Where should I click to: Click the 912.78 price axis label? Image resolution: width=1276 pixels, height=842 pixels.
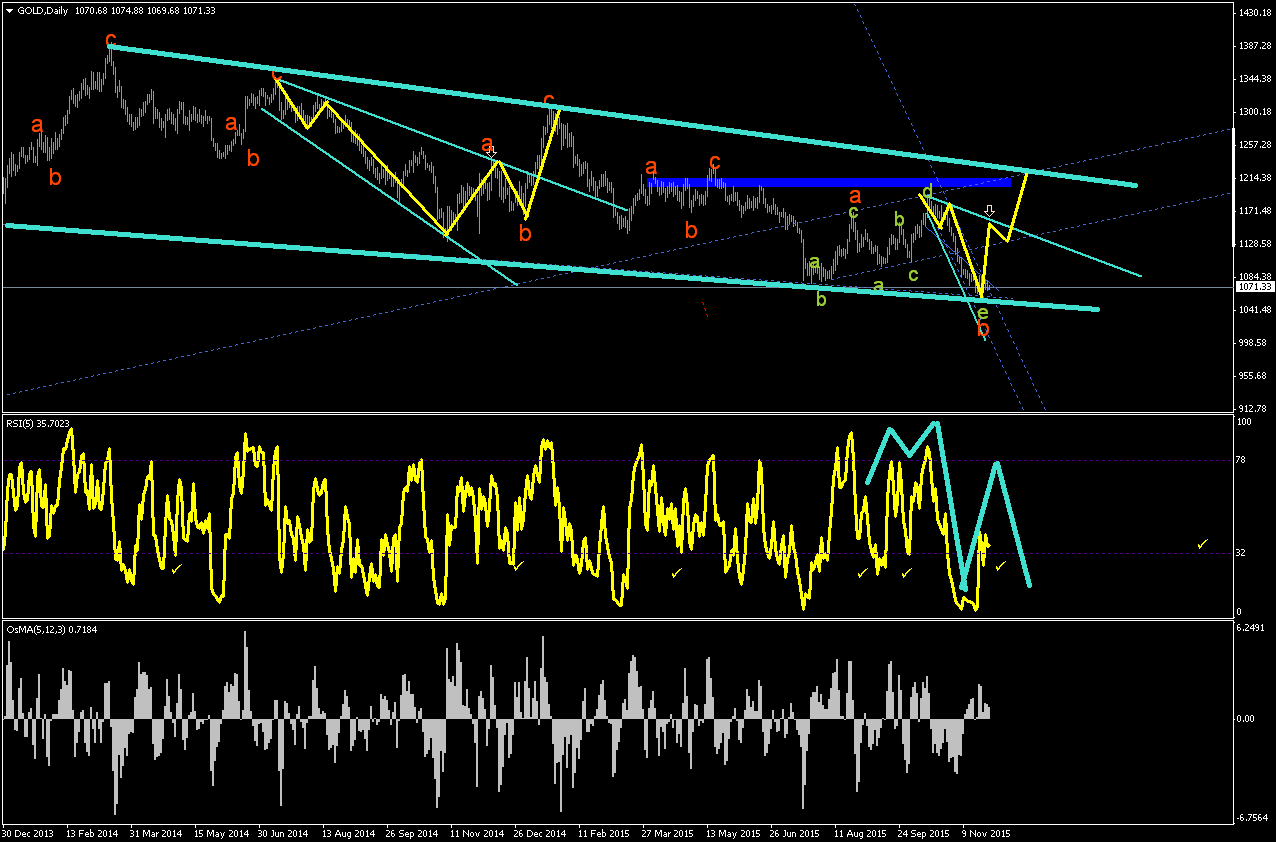point(1252,408)
